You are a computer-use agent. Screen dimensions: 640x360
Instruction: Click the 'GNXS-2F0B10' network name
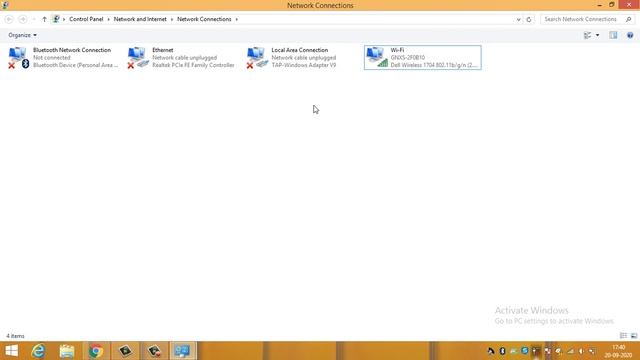coord(408,58)
